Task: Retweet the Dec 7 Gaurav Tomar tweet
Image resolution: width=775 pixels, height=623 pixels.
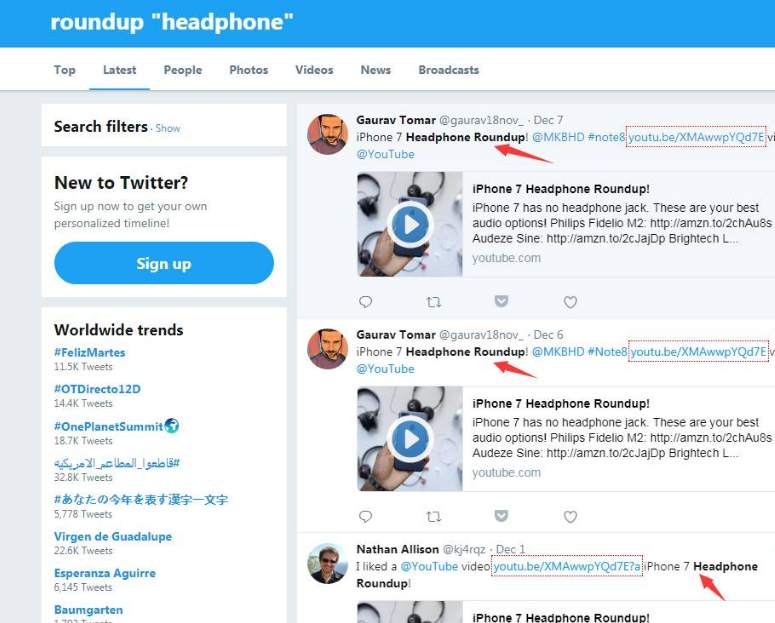Action: coord(433,302)
